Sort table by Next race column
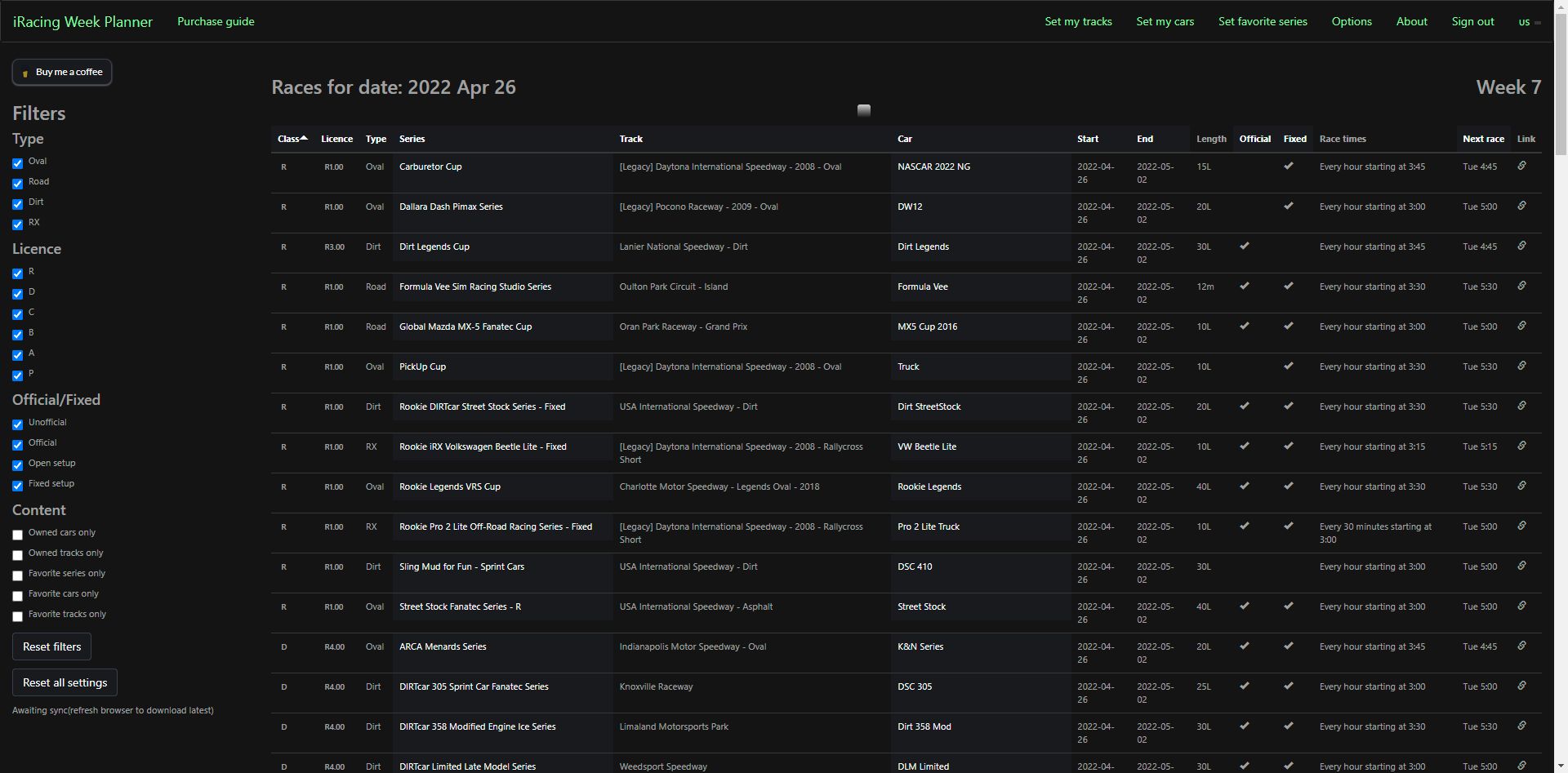Screen dimensions: 1568x773 pos(1483,139)
